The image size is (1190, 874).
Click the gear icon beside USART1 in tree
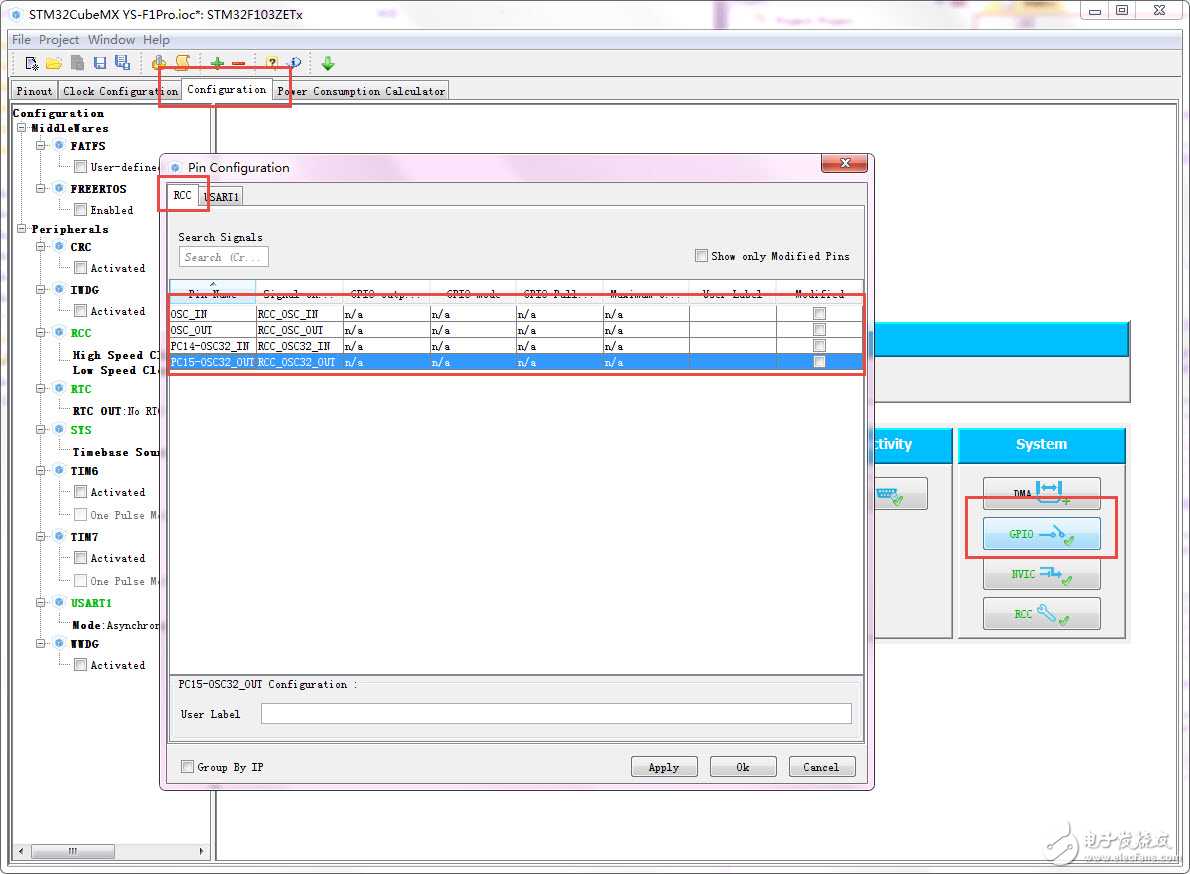[59, 602]
